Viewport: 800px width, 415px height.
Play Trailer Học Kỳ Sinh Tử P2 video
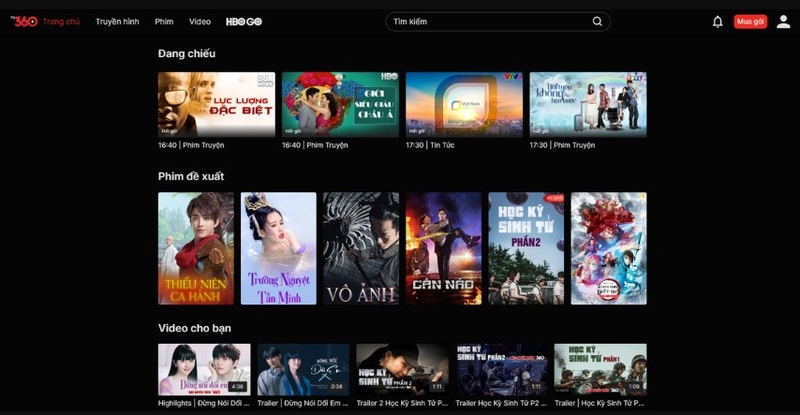(502, 370)
